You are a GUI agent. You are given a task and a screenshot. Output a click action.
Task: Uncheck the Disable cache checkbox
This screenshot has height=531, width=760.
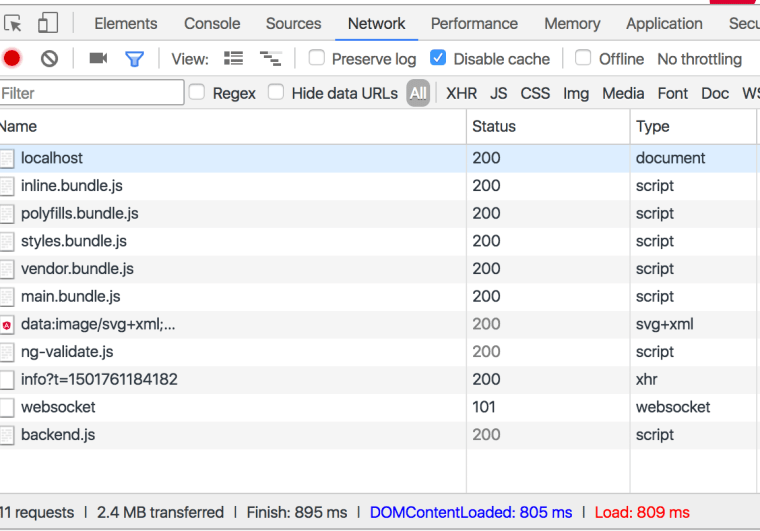tap(438, 58)
